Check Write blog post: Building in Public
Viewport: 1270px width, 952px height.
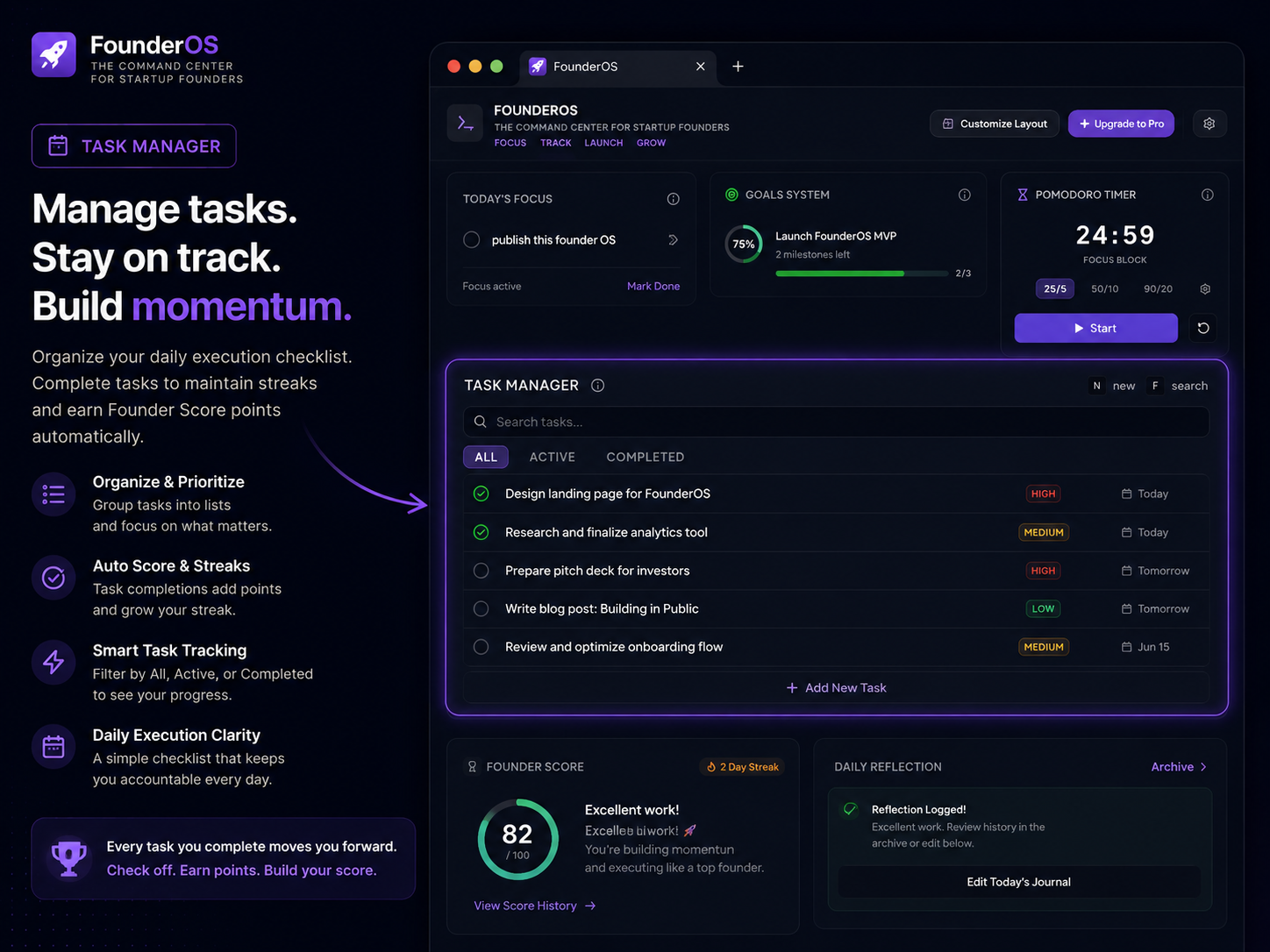[481, 608]
